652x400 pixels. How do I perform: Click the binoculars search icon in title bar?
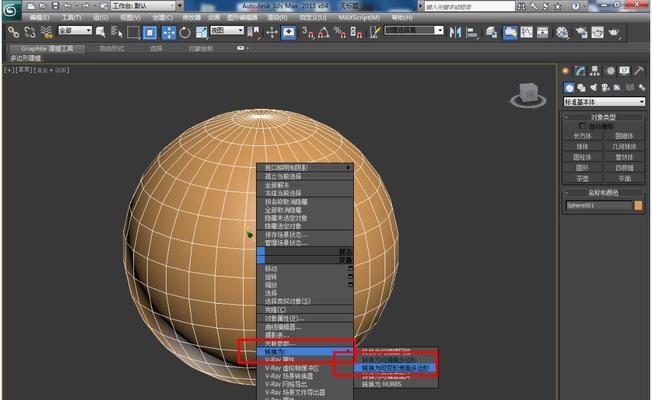521,6
